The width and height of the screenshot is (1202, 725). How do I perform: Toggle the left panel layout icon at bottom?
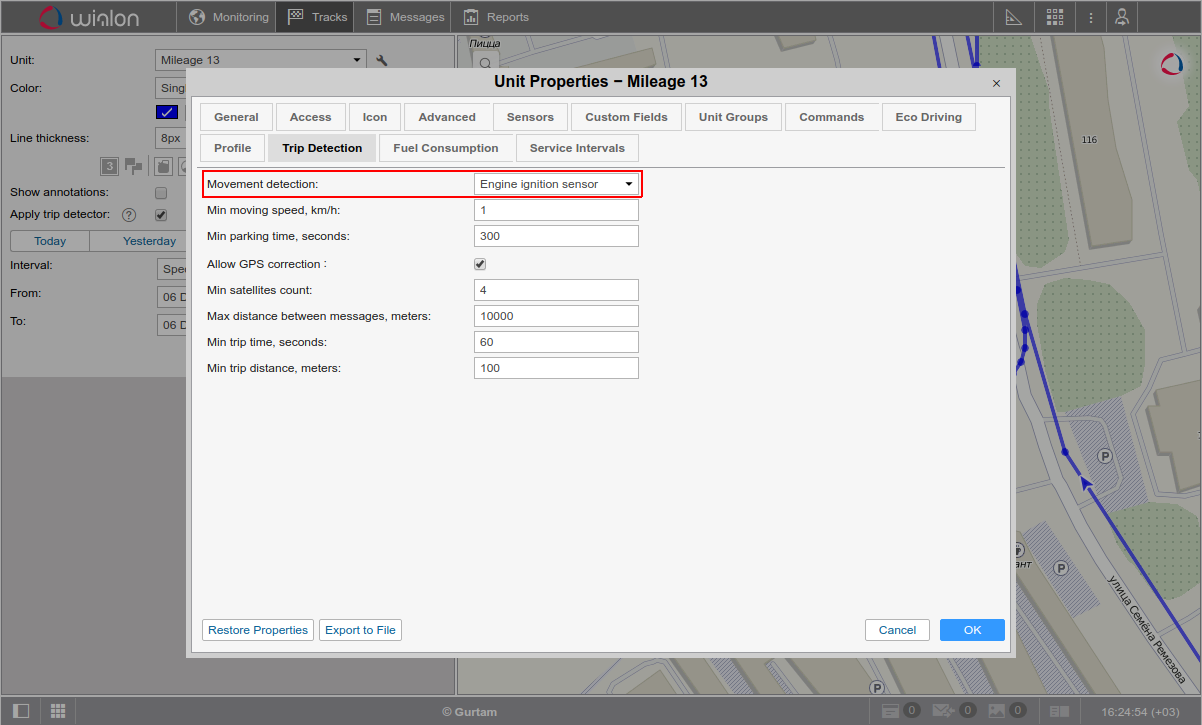tap(21, 711)
